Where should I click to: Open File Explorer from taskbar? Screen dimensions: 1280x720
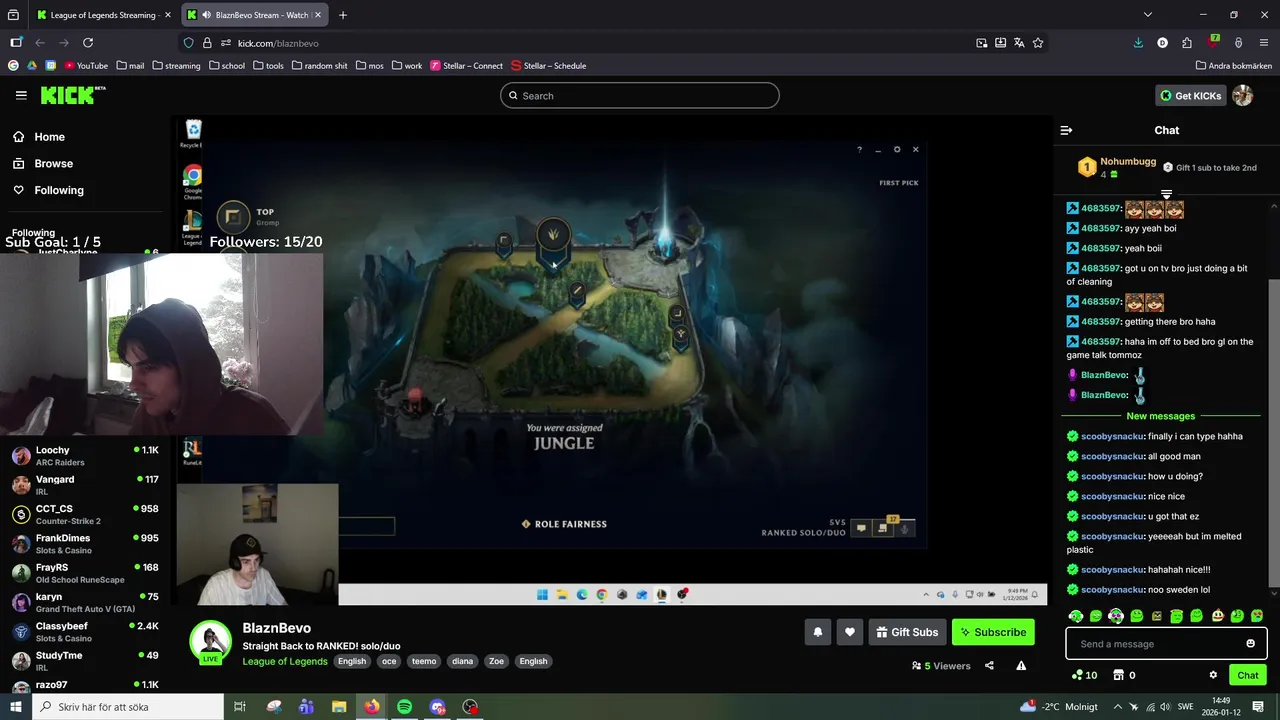(339, 707)
